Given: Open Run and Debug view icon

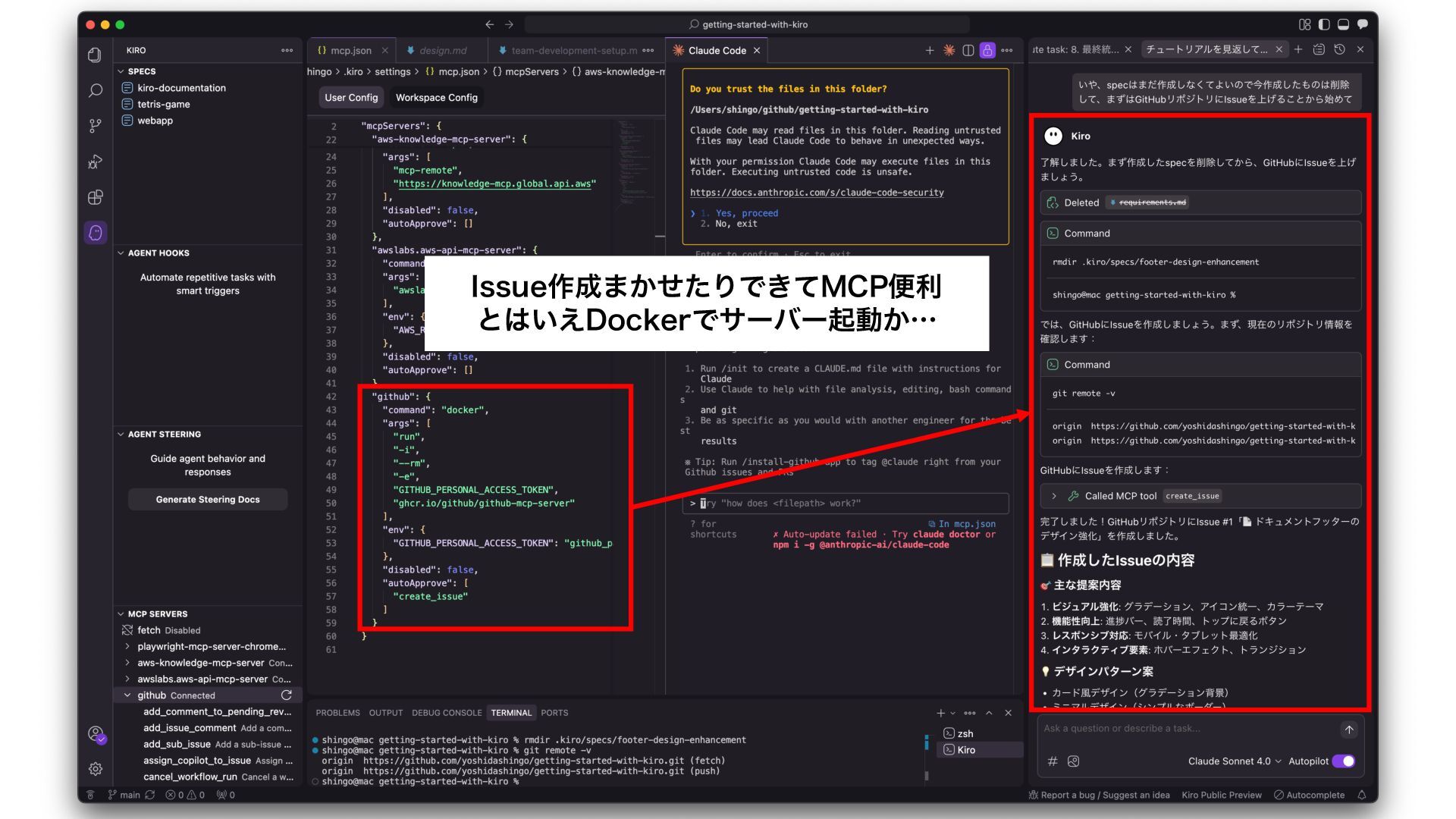Looking at the screenshot, I should coord(95,162).
